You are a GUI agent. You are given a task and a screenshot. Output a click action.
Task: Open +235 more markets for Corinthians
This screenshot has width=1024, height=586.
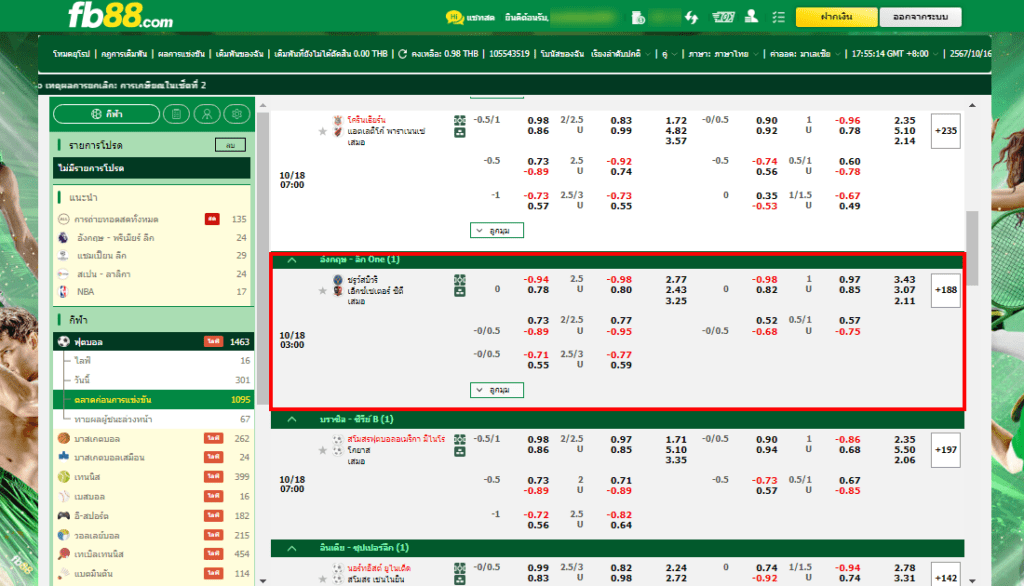point(945,131)
